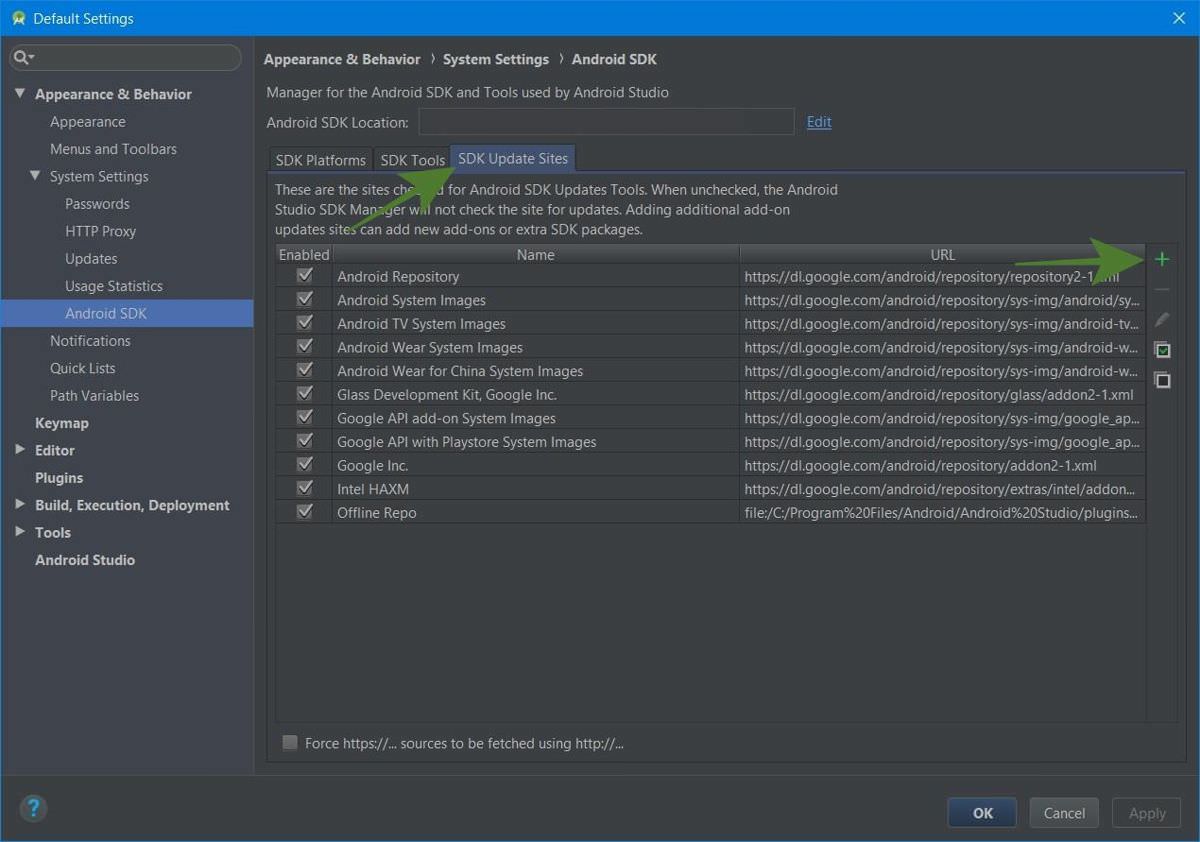The width and height of the screenshot is (1200, 842).
Task: Click the Edit link for Android SDK Location
Action: pyautogui.click(x=818, y=121)
